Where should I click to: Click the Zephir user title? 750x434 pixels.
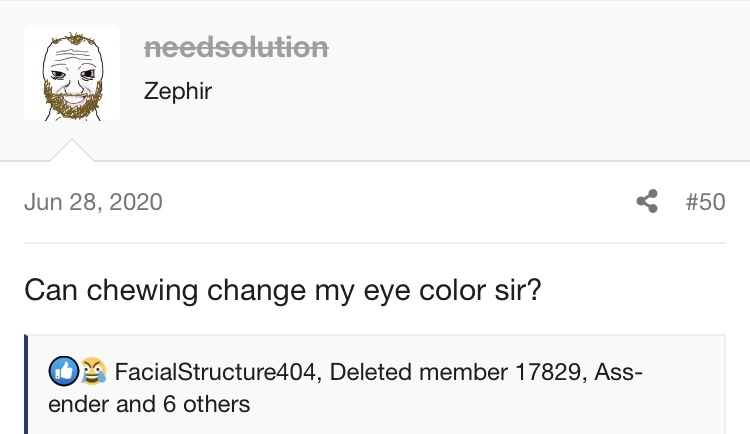(177, 90)
